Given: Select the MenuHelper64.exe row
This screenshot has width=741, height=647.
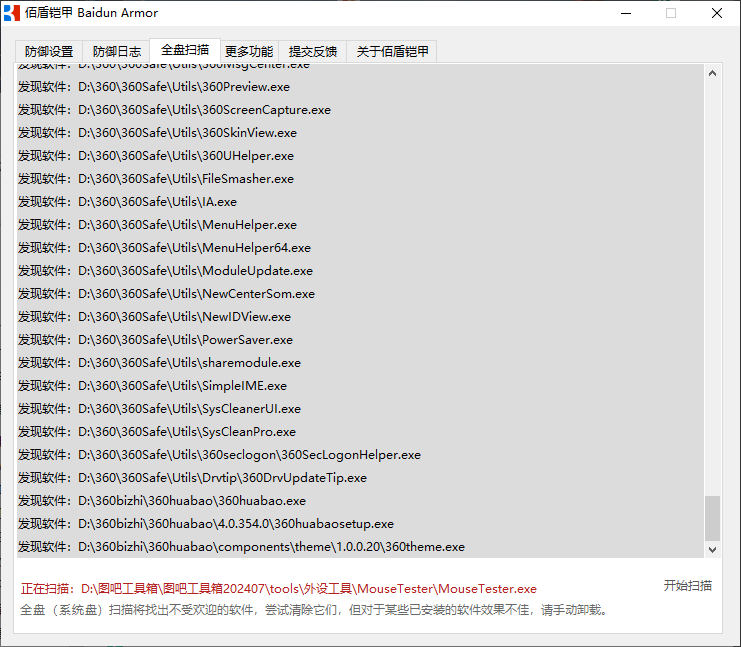Looking at the screenshot, I should pyautogui.click(x=360, y=248).
